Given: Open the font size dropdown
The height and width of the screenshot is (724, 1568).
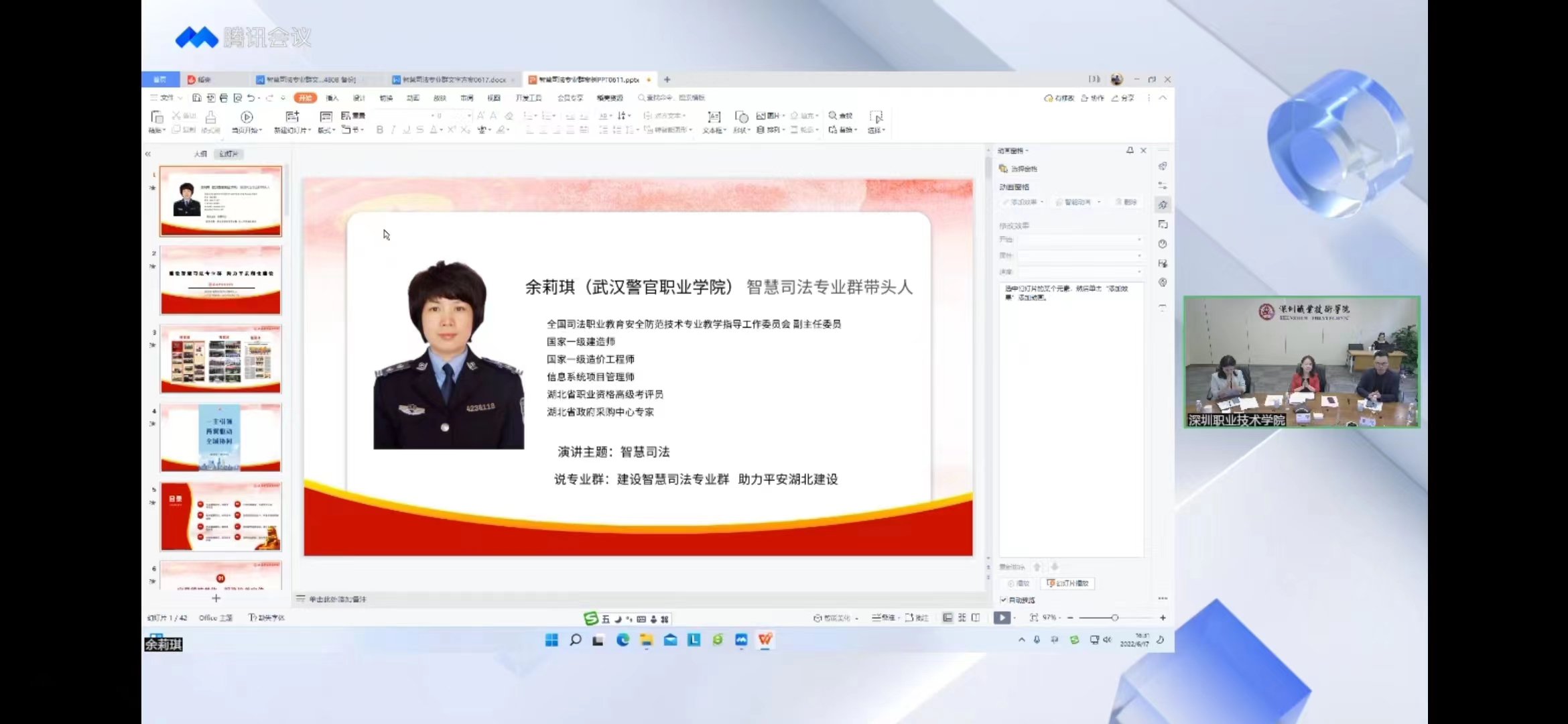Looking at the screenshot, I should tap(469, 116).
